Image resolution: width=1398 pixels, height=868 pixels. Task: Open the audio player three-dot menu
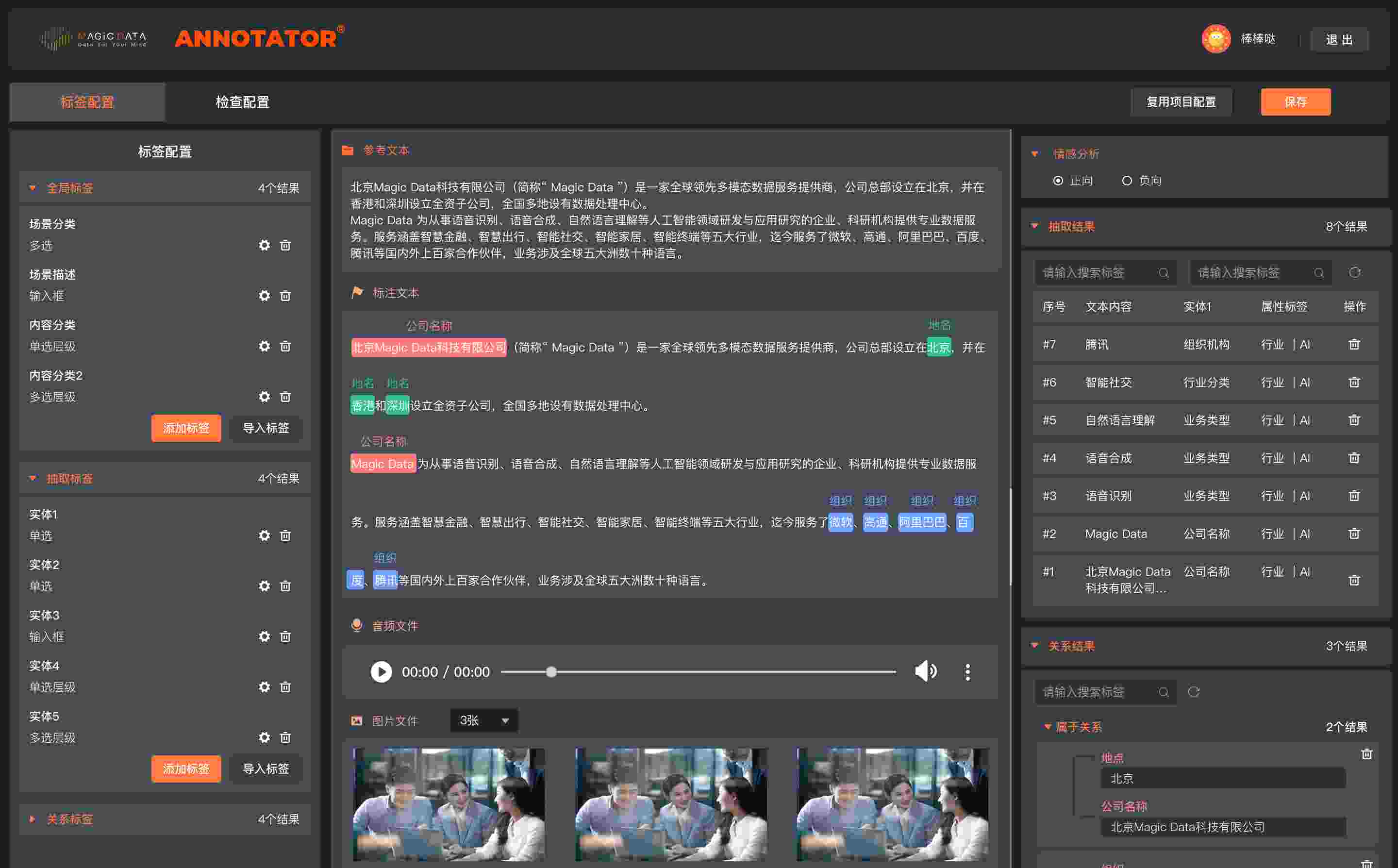[x=967, y=671]
